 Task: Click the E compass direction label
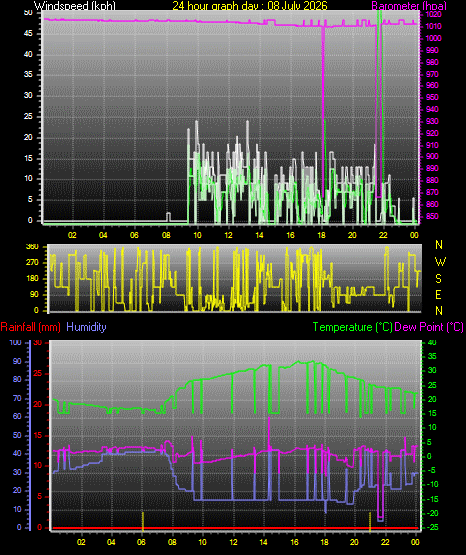pos(438,295)
